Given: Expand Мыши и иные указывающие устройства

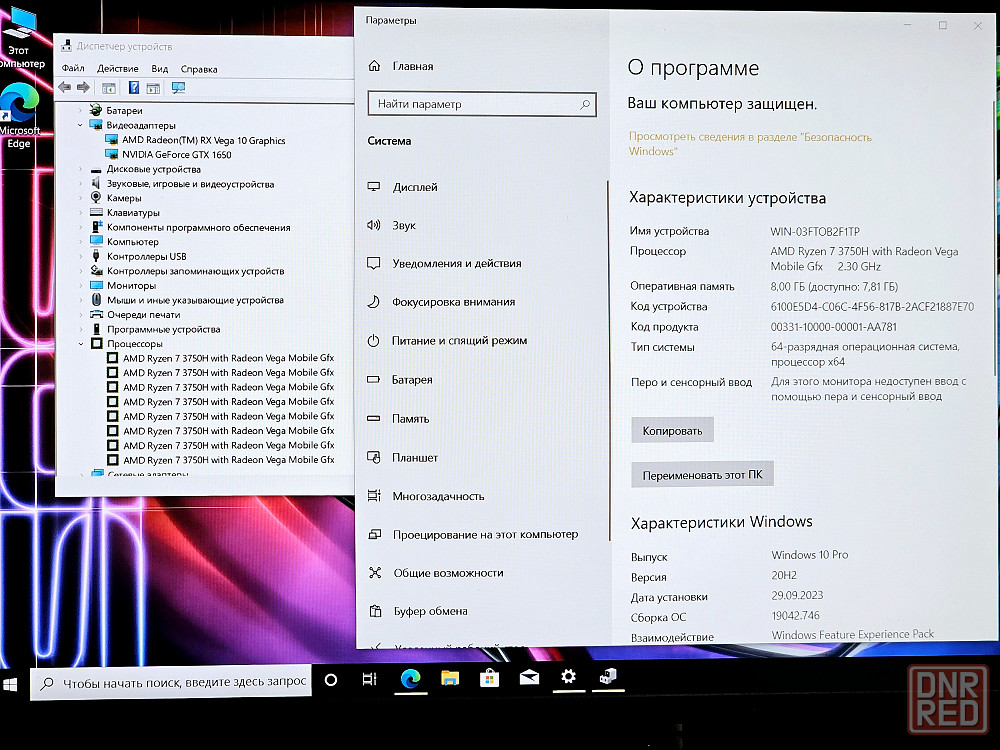Looking at the screenshot, I should click(x=80, y=300).
